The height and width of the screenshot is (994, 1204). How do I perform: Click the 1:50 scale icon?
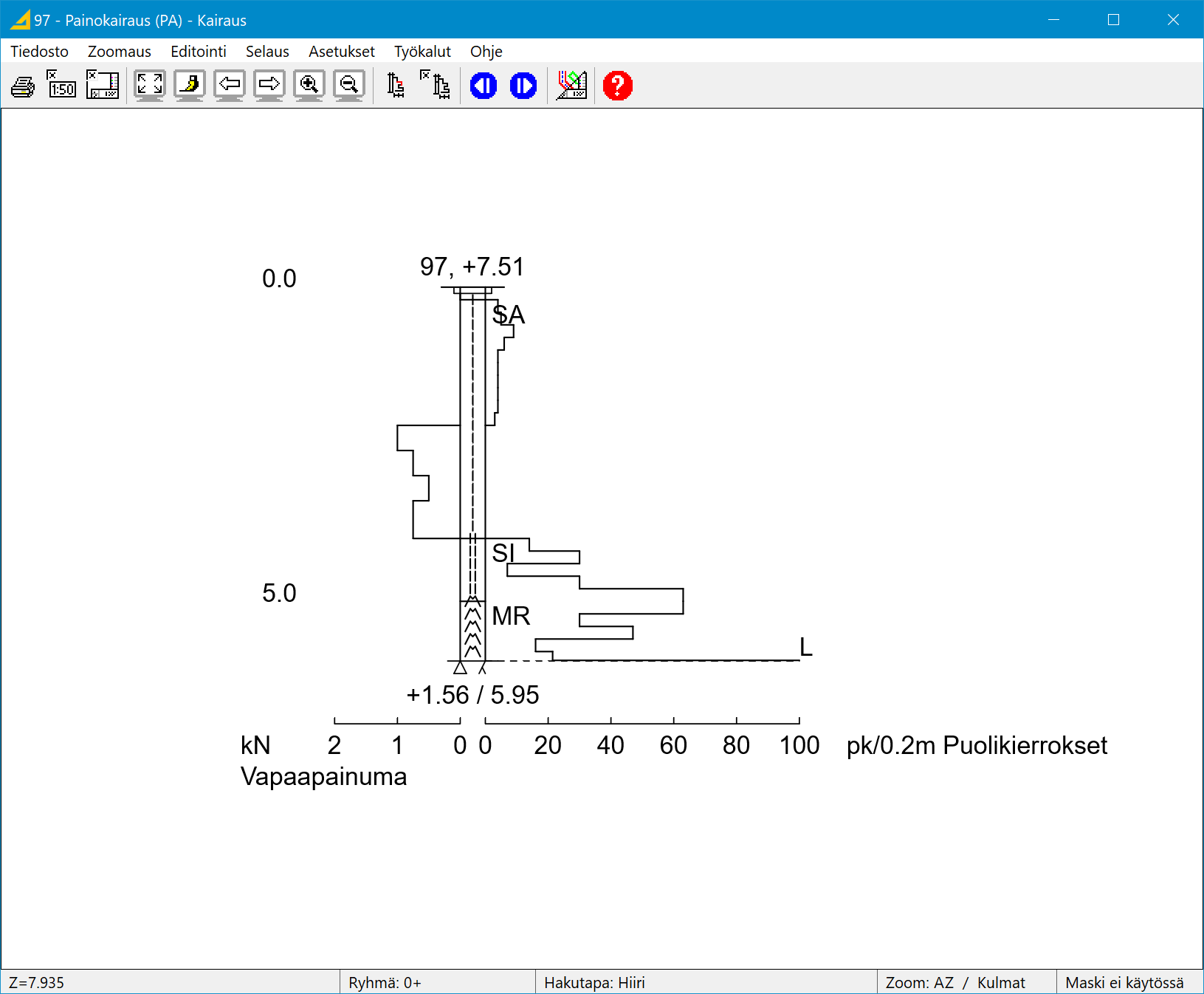[x=62, y=86]
